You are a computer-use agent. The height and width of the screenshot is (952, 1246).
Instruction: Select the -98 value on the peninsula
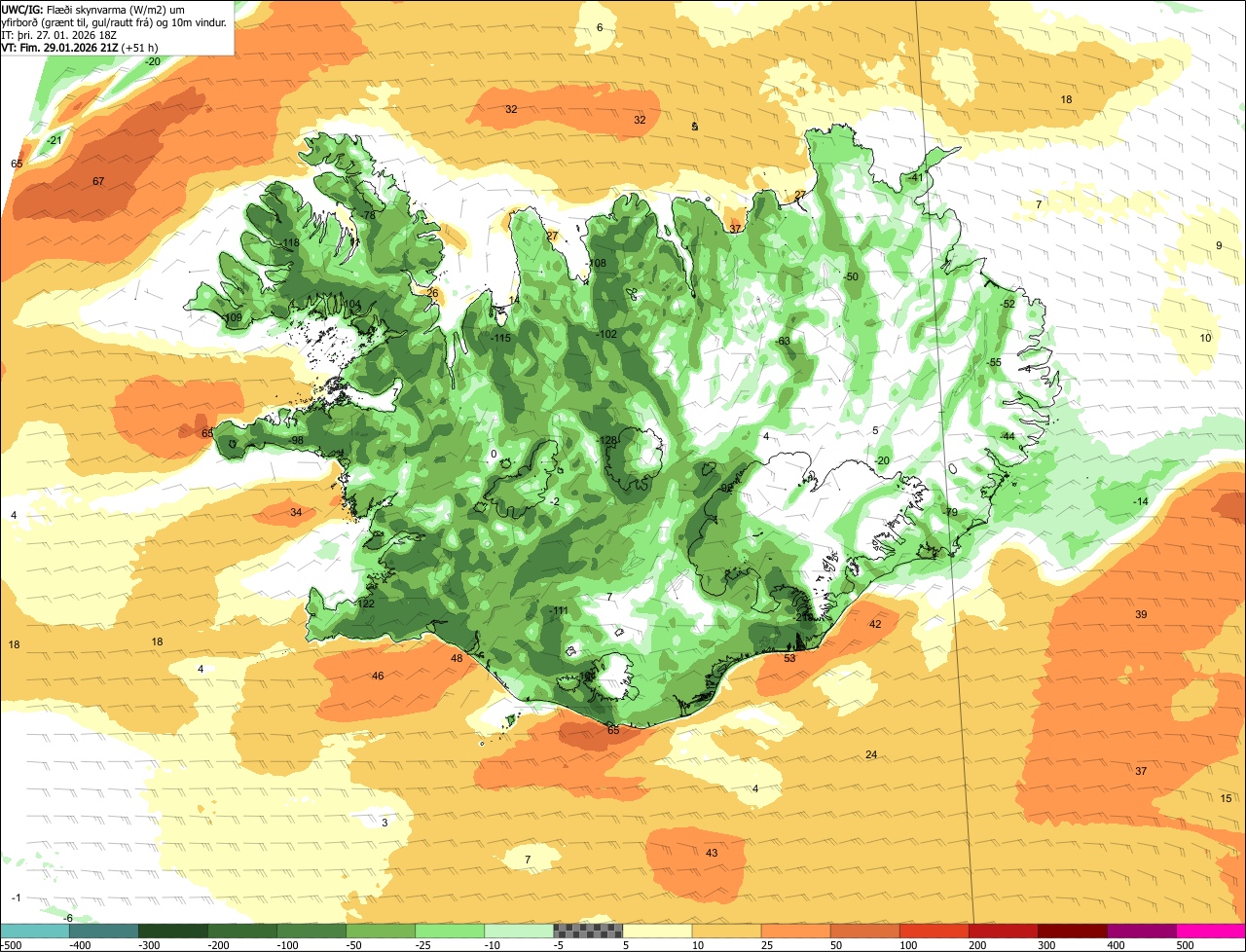[297, 441]
